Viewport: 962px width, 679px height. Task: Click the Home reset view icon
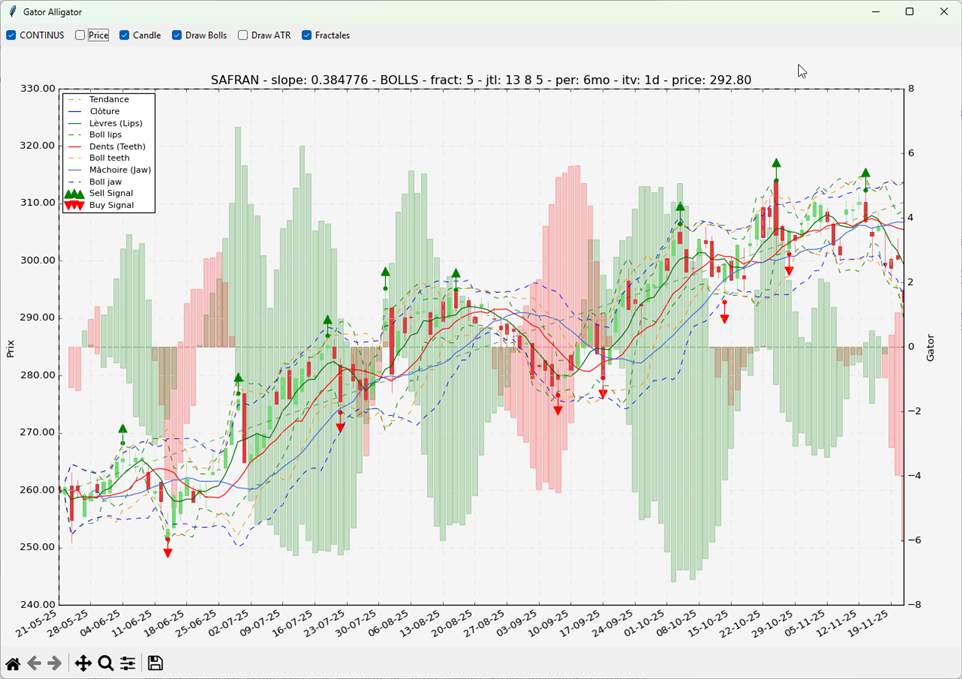click(x=13, y=663)
